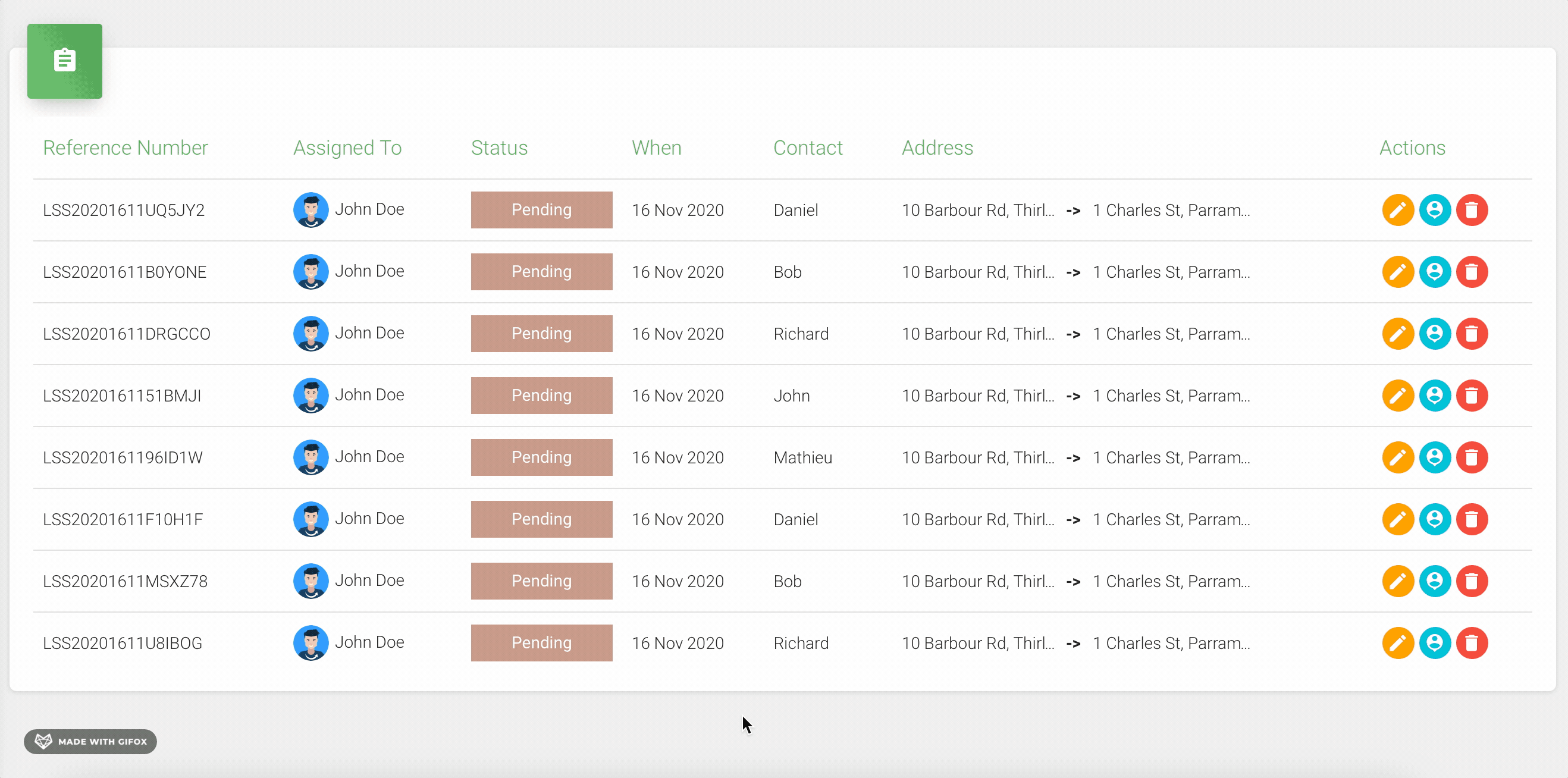Edit job LSS2020161196ID1W
The height and width of the screenshot is (778, 1568).
pos(1397,457)
